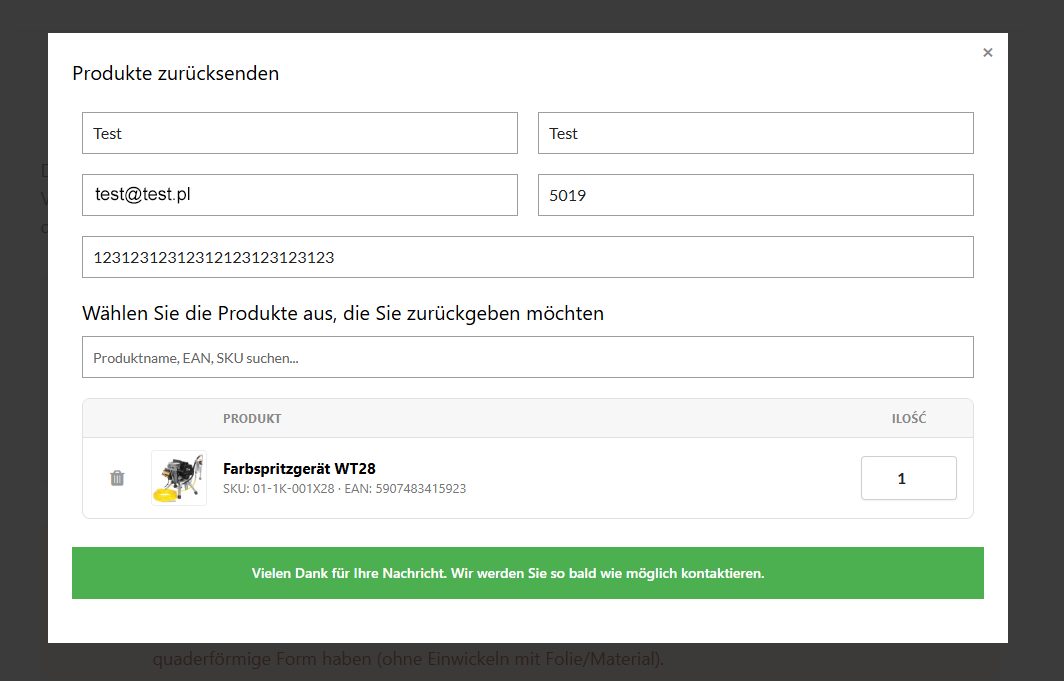
Task: Delete the Farbspritzgerät WT28 row via trash icon
Action: [x=117, y=478]
